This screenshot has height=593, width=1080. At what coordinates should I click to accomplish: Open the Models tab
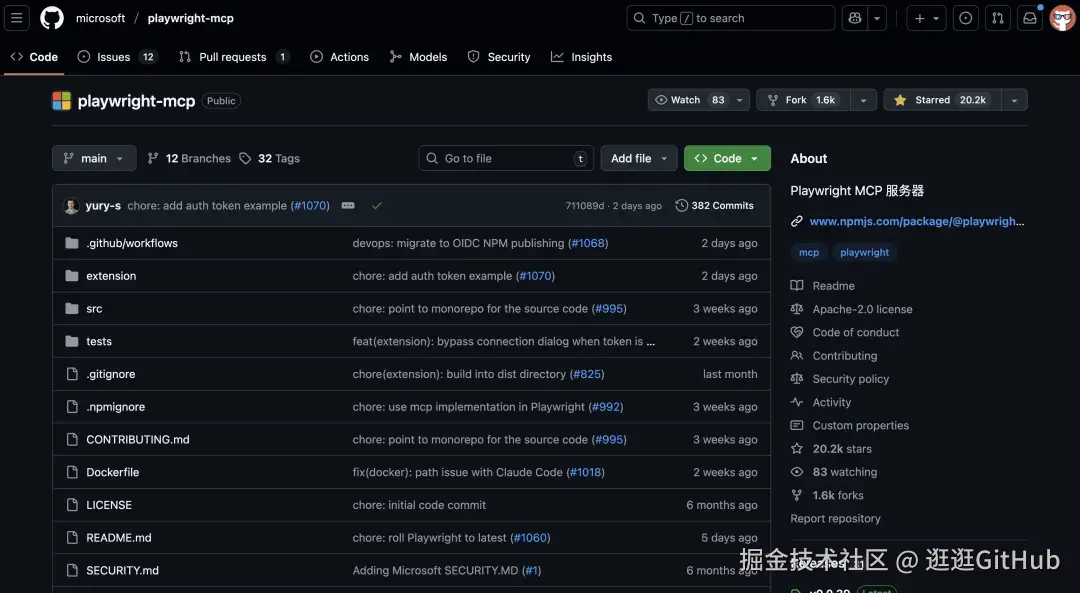[x=418, y=57]
